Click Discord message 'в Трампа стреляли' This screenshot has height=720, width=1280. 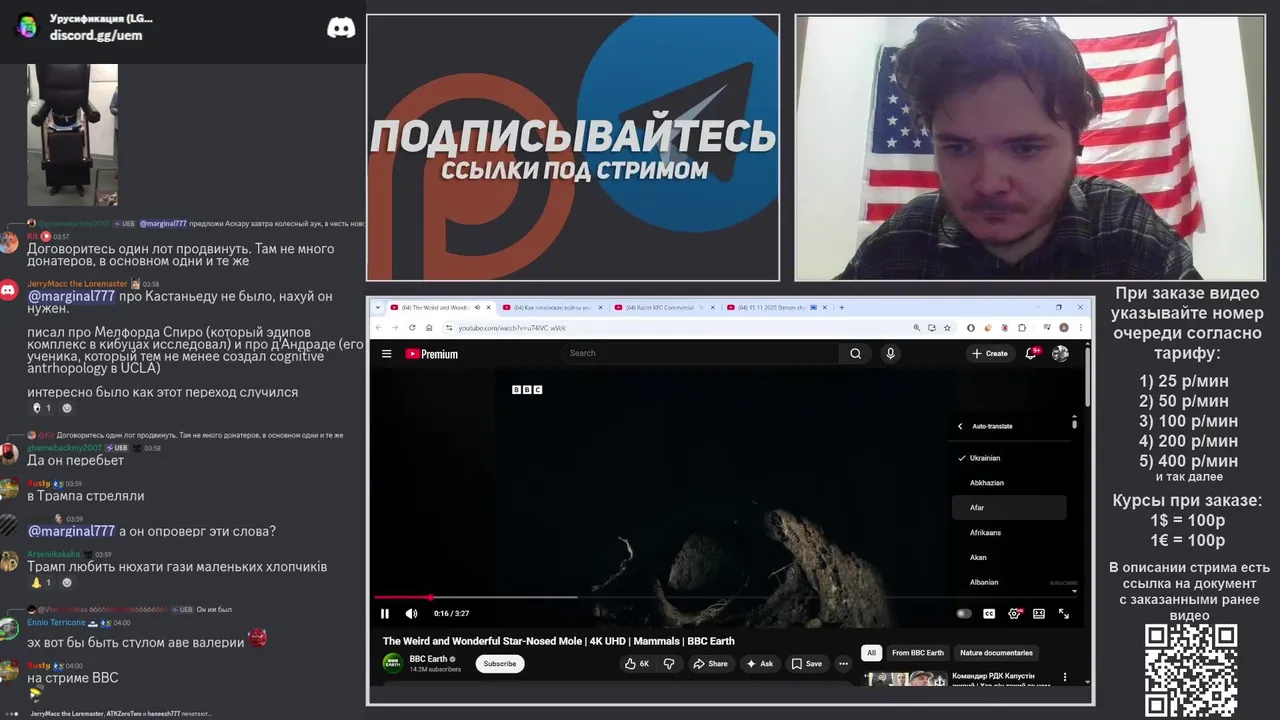[x=86, y=496]
